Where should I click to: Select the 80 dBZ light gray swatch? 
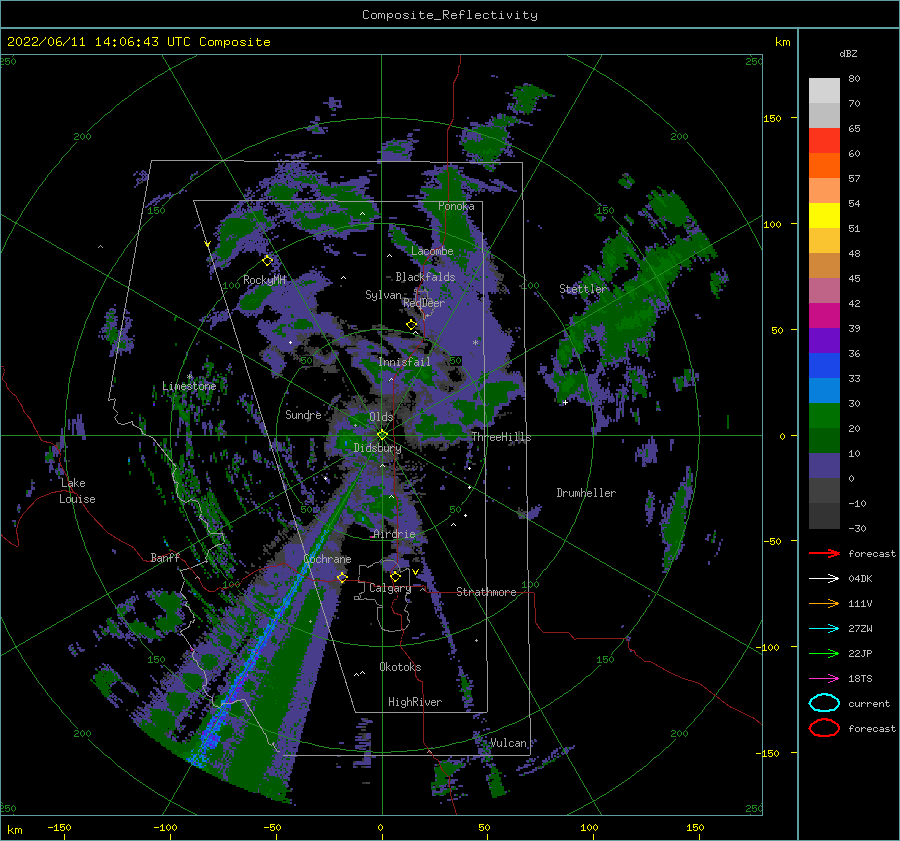tap(824, 90)
